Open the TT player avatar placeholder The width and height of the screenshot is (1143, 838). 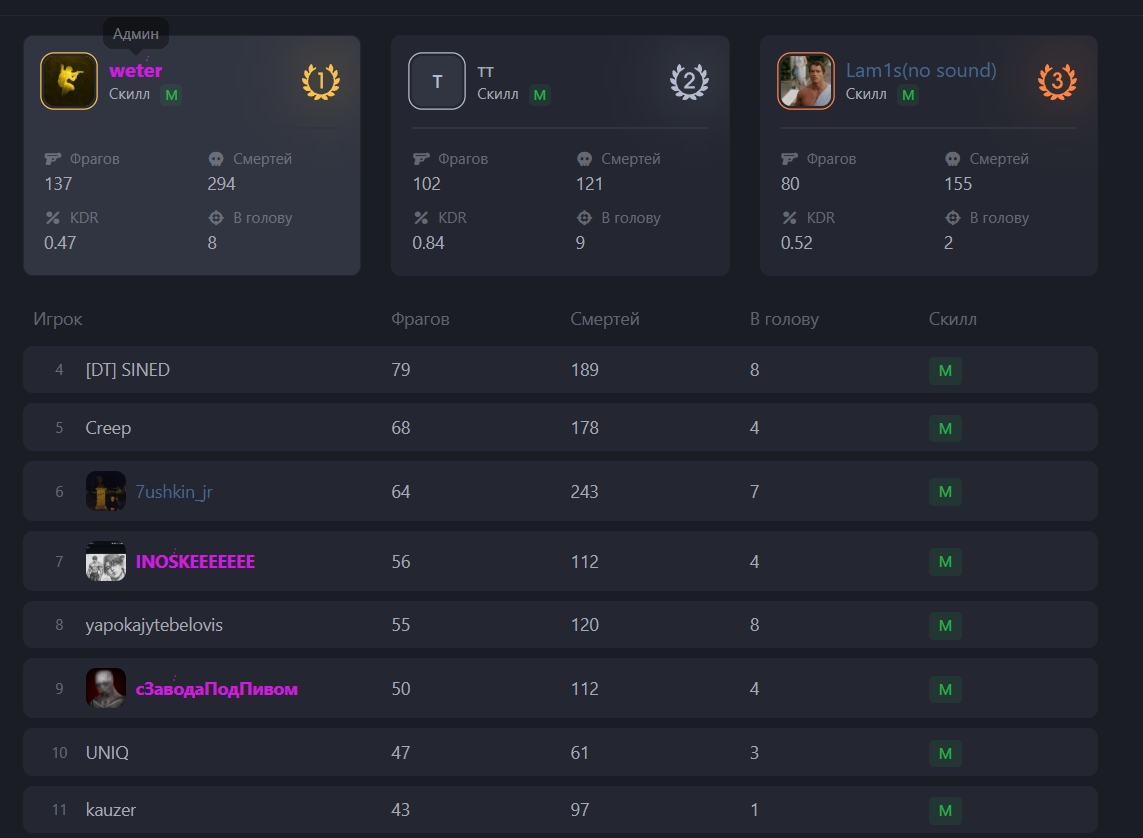click(437, 81)
